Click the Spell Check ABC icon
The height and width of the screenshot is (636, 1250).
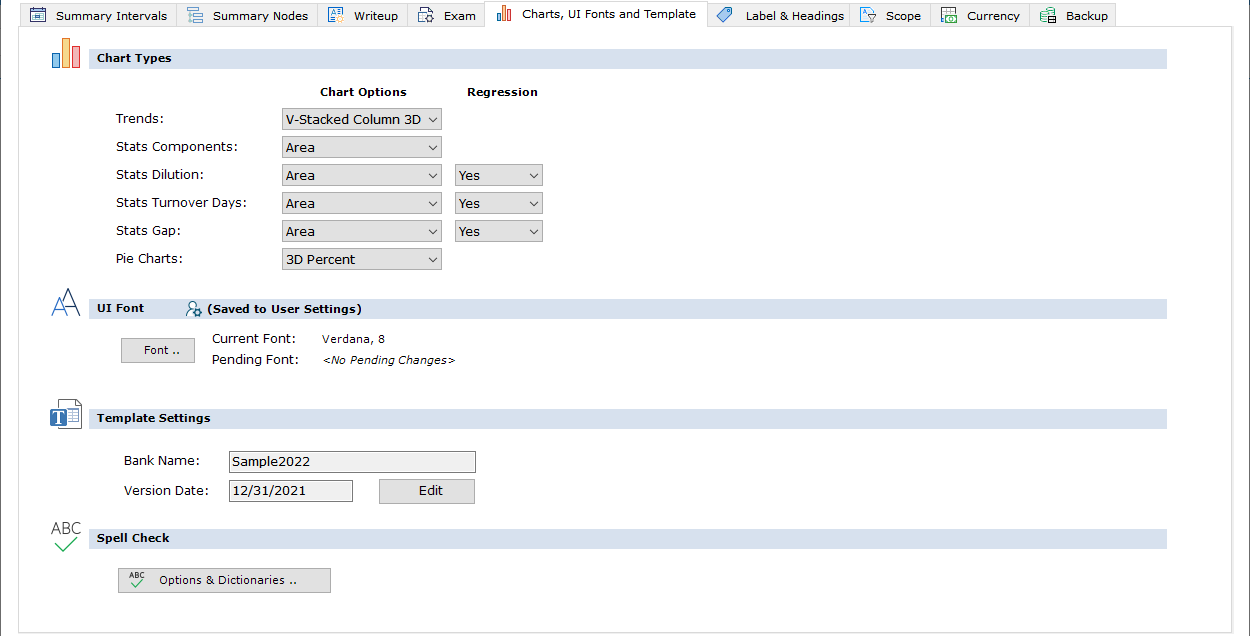click(x=66, y=537)
